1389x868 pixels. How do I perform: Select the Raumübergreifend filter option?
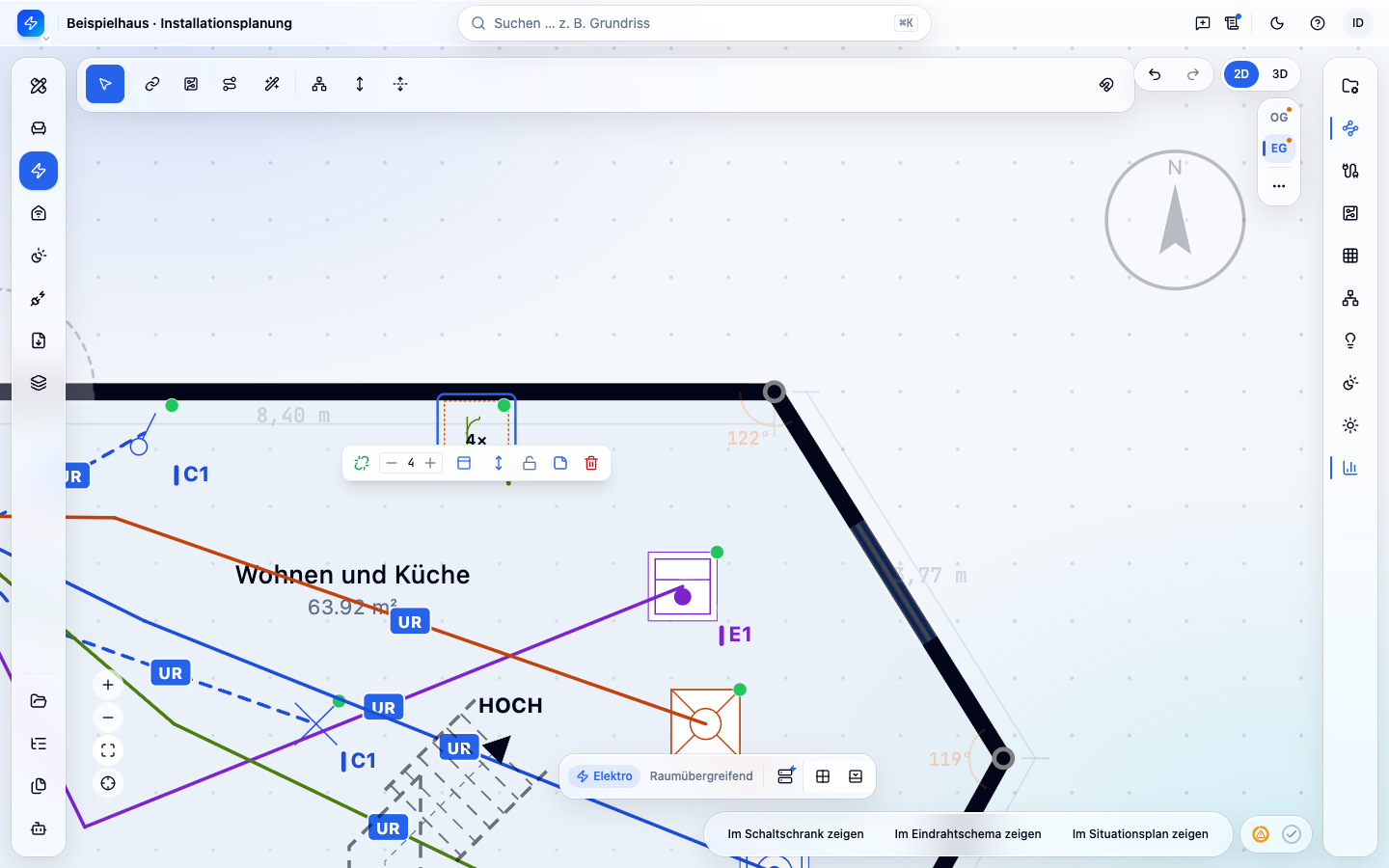click(x=701, y=776)
